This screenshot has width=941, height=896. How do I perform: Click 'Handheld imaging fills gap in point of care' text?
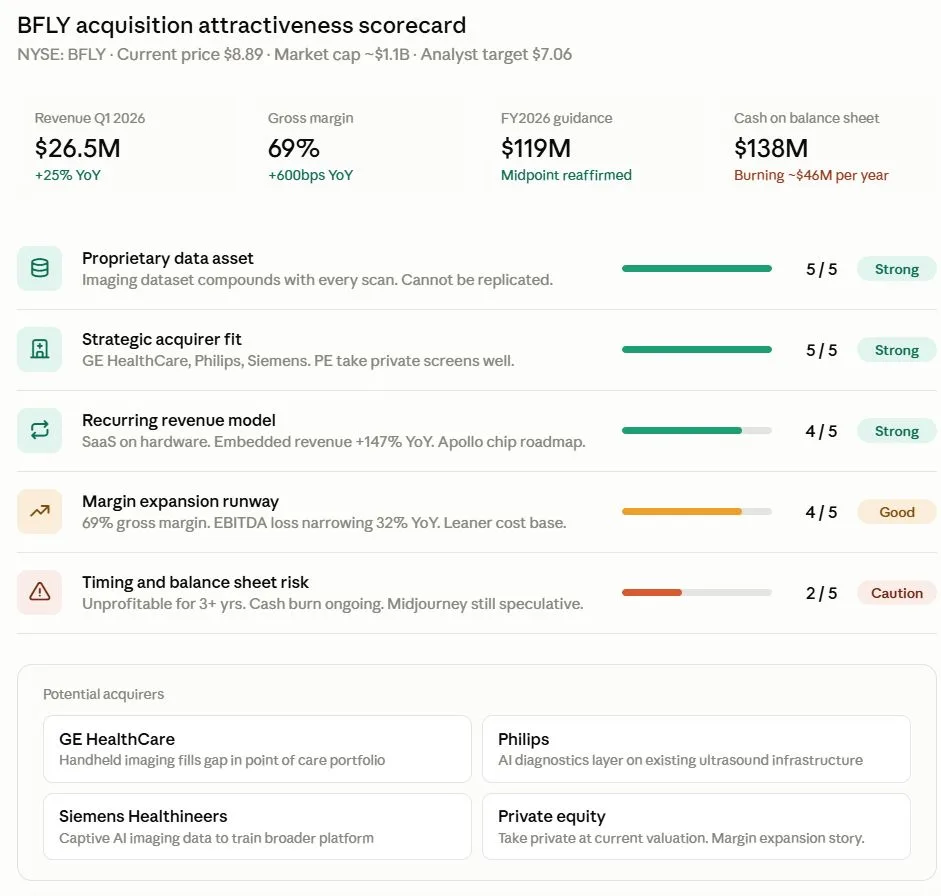pyautogui.click(x=222, y=760)
